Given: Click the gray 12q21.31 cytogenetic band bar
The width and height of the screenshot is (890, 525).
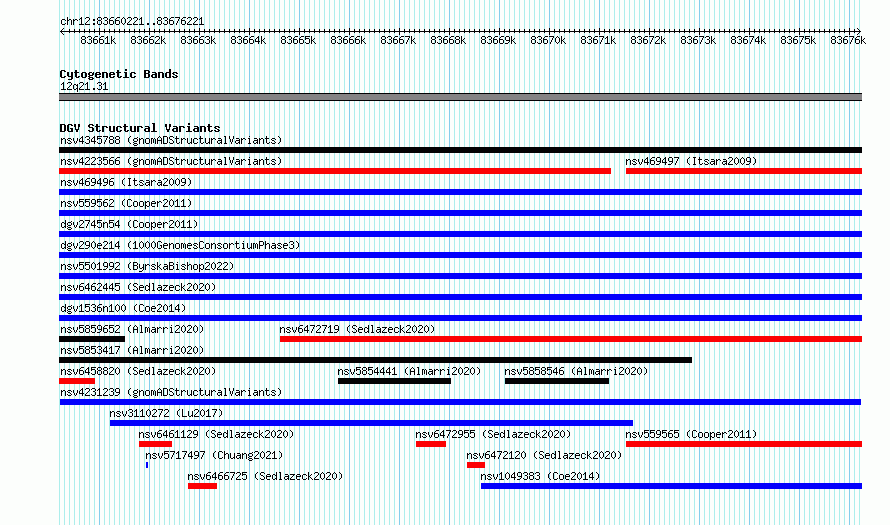Looking at the screenshot, I should point(460,97).
